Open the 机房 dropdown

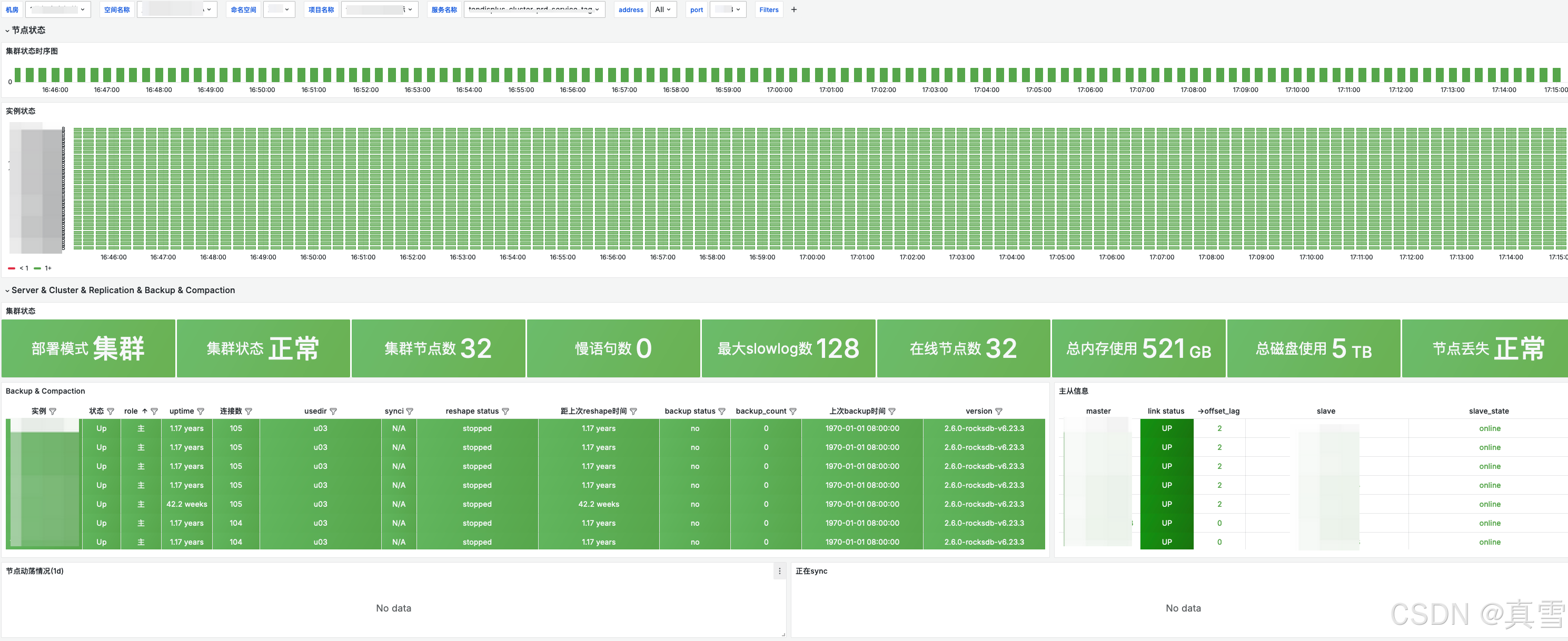pyautogui.click(x=58, y=9)
